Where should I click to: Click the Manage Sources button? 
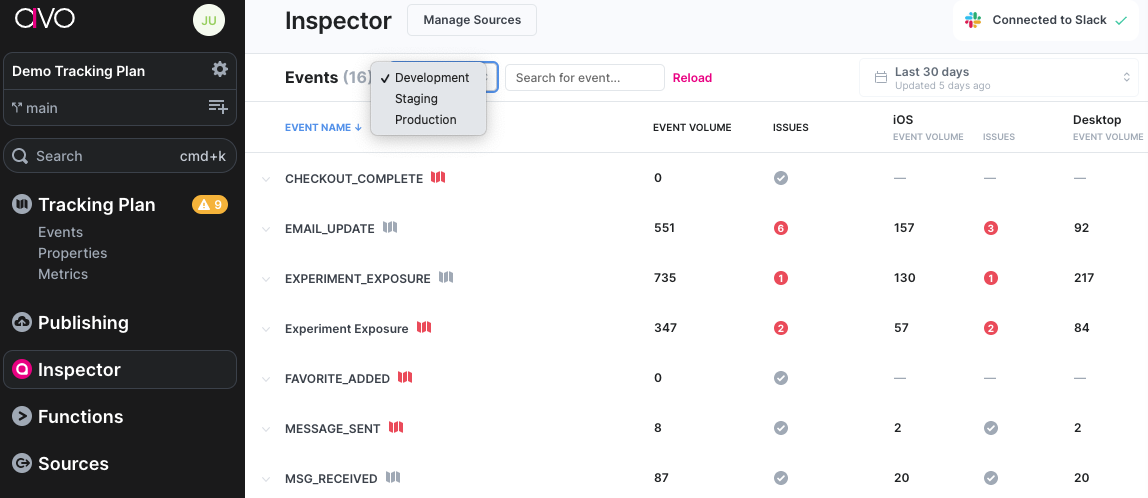[472, 20]
